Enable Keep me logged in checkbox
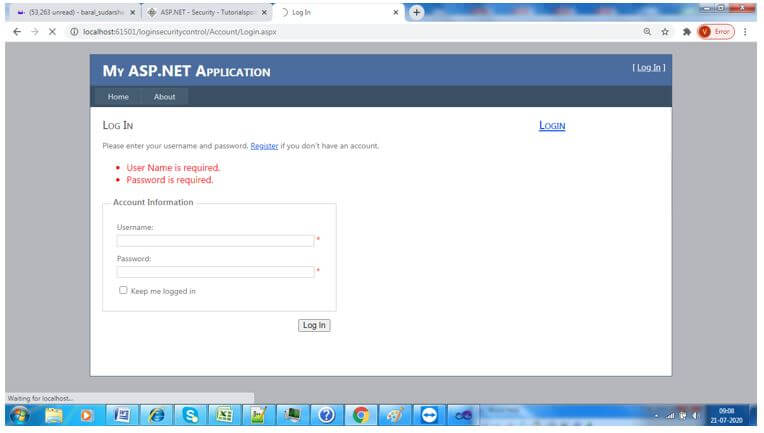The image size is (764, 433). point(123,290)
